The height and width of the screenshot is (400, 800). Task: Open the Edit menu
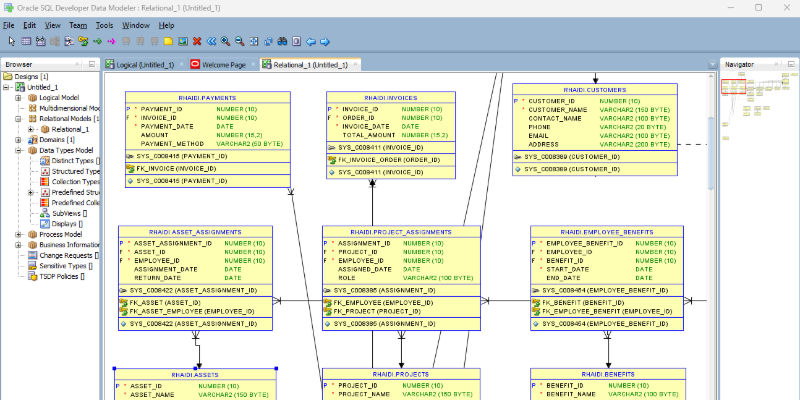pyautogui.click(x=30, y=25)
